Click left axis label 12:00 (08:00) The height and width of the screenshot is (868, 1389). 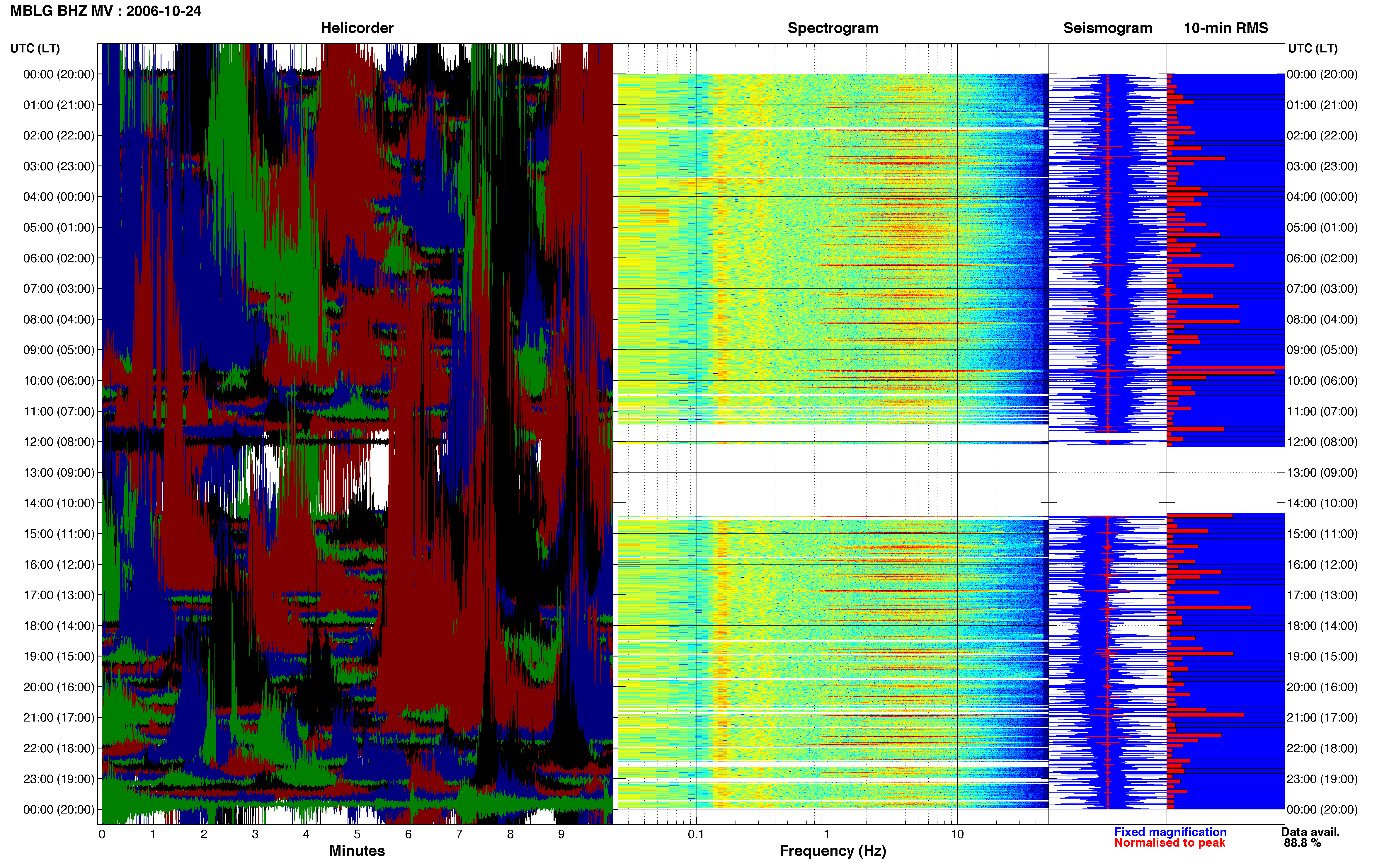(59, 442)
